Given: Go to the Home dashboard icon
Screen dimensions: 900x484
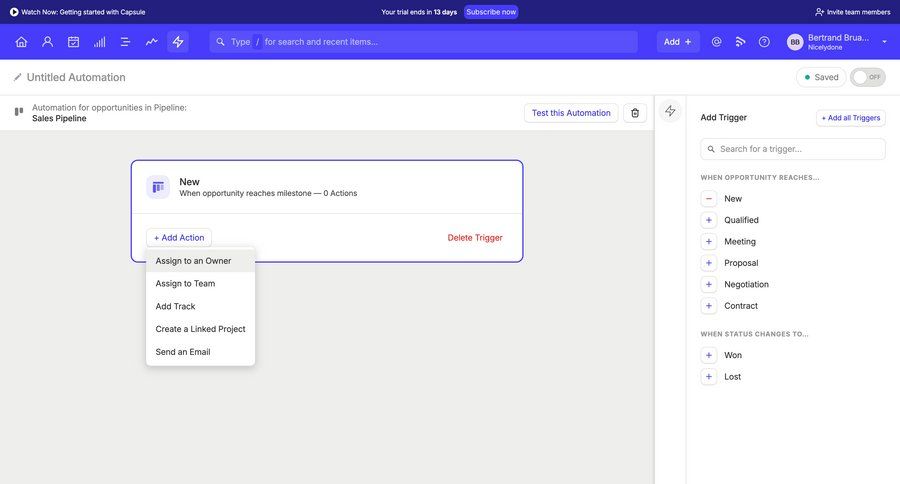Looking at the screenshot, I should (21, 42).
